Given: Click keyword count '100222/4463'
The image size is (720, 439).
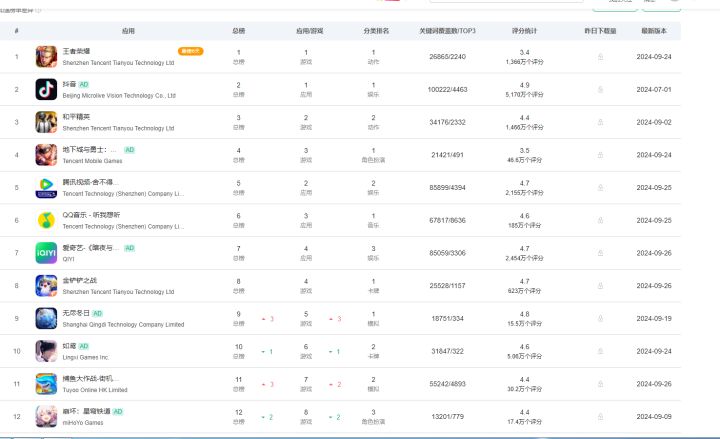Looking at the screenshot, I should (447, 90).
